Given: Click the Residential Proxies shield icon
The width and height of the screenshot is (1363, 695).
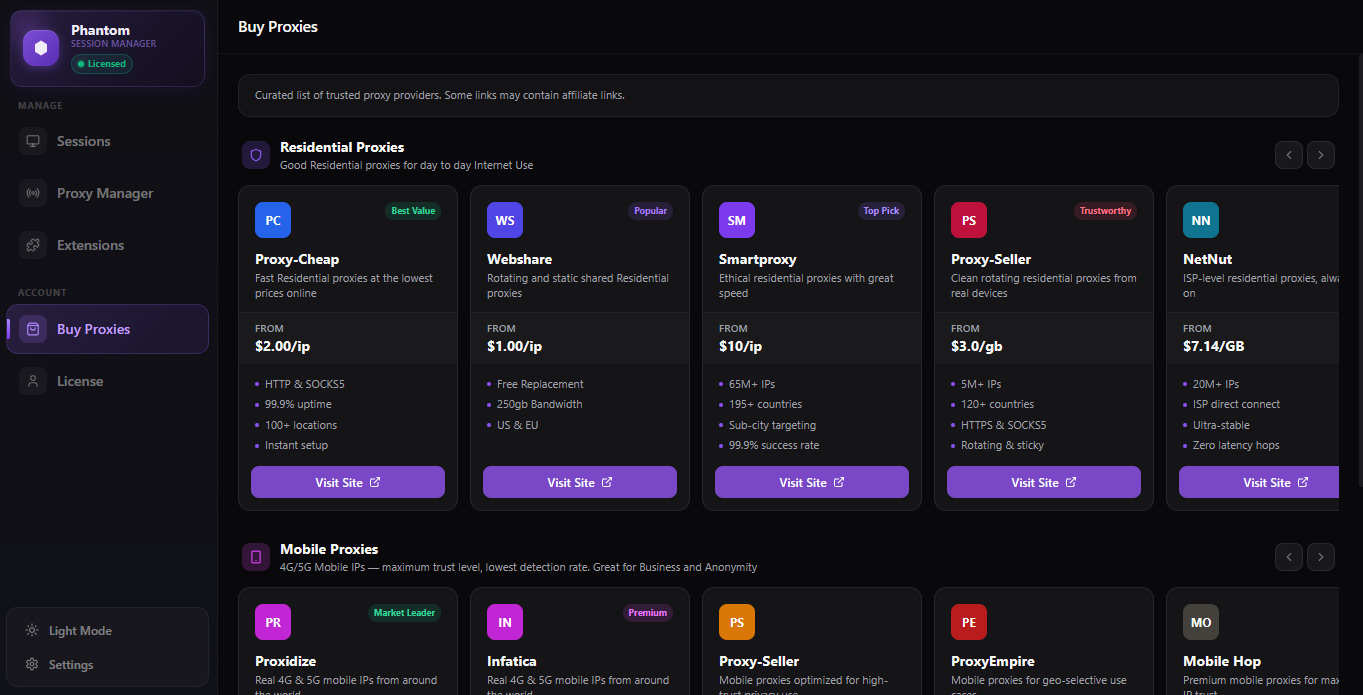Looking at the screenshot, I should coord(256,155).
